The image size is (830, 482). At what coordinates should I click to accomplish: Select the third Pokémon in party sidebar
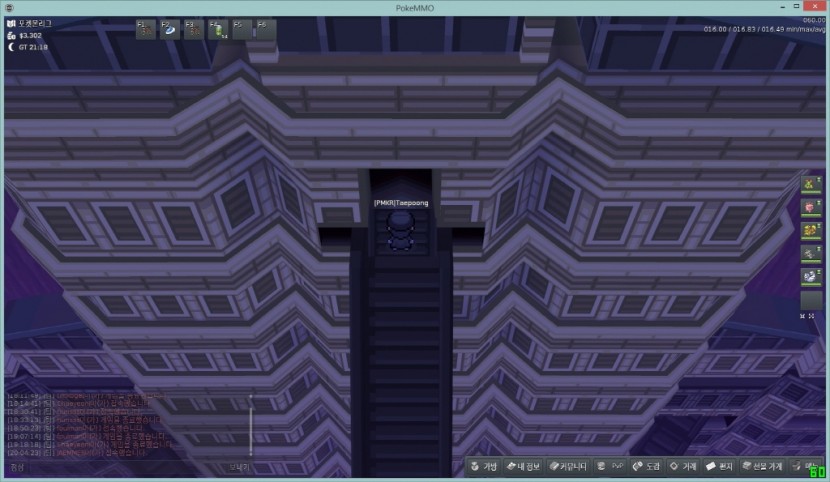(x=811, y=231)
